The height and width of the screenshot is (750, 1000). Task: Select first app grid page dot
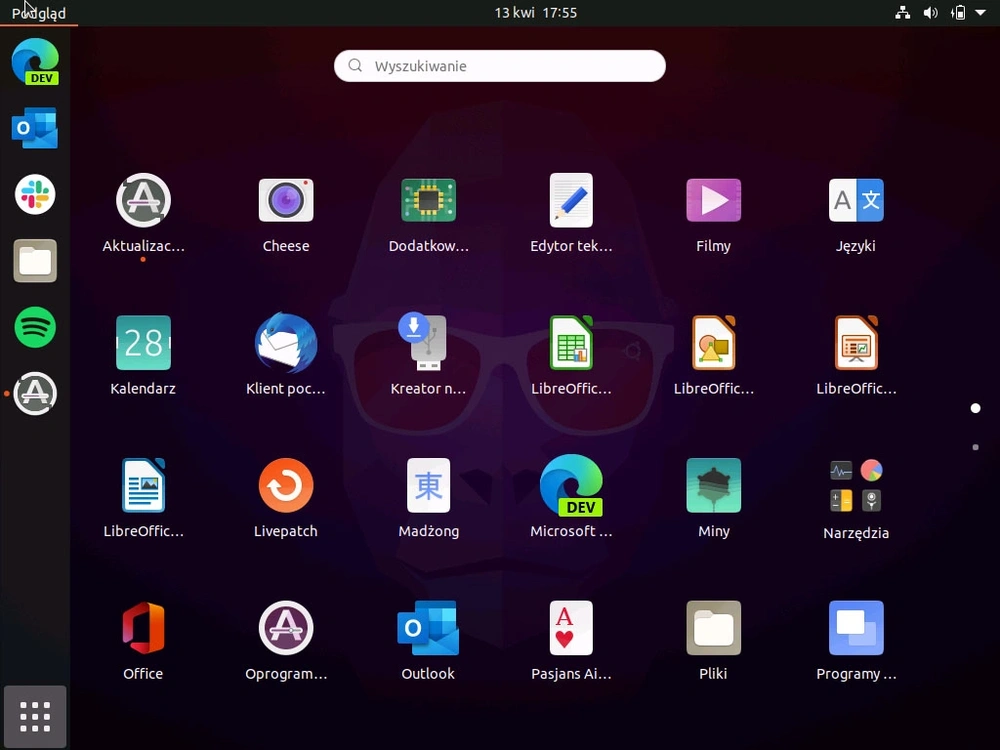point(975,408)
